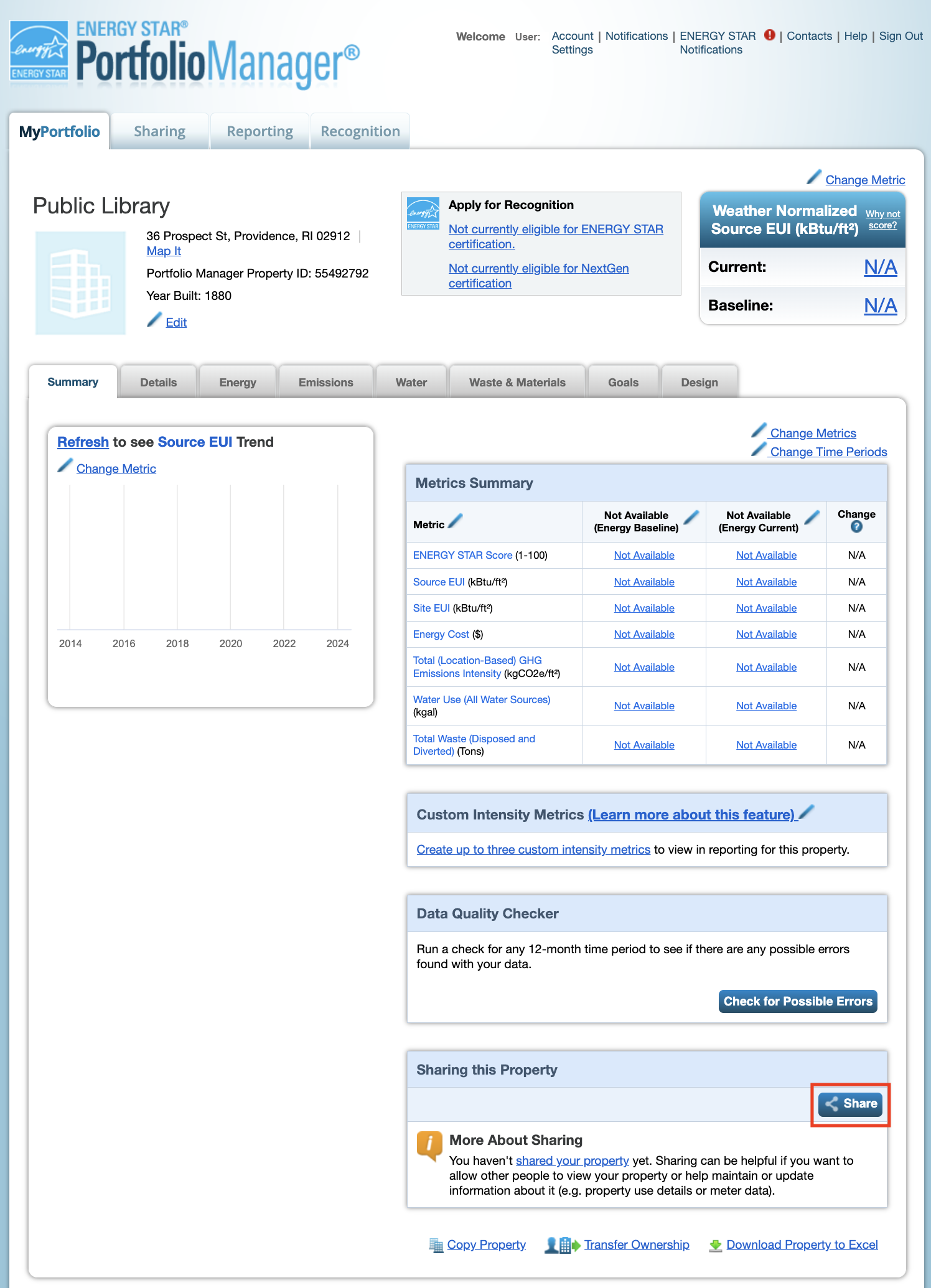This screenshot has height=1288, width=931.
Task: Click the Map It link
Action: coord(164,251)
